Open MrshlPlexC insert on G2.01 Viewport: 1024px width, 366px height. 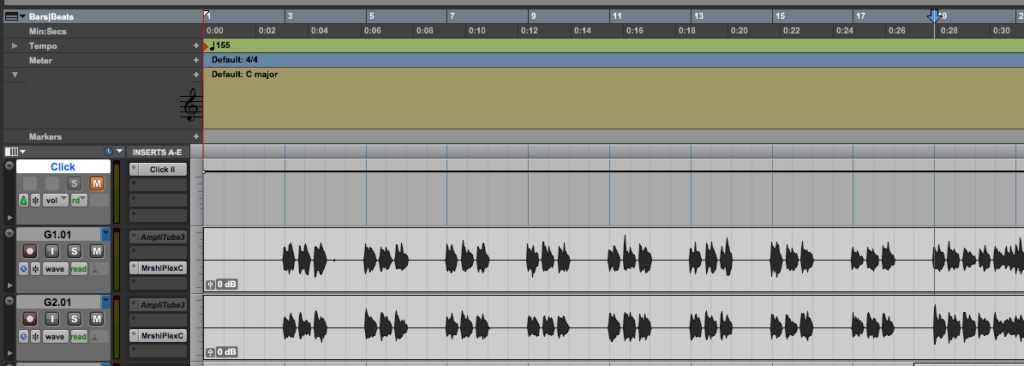pos(163,336)
